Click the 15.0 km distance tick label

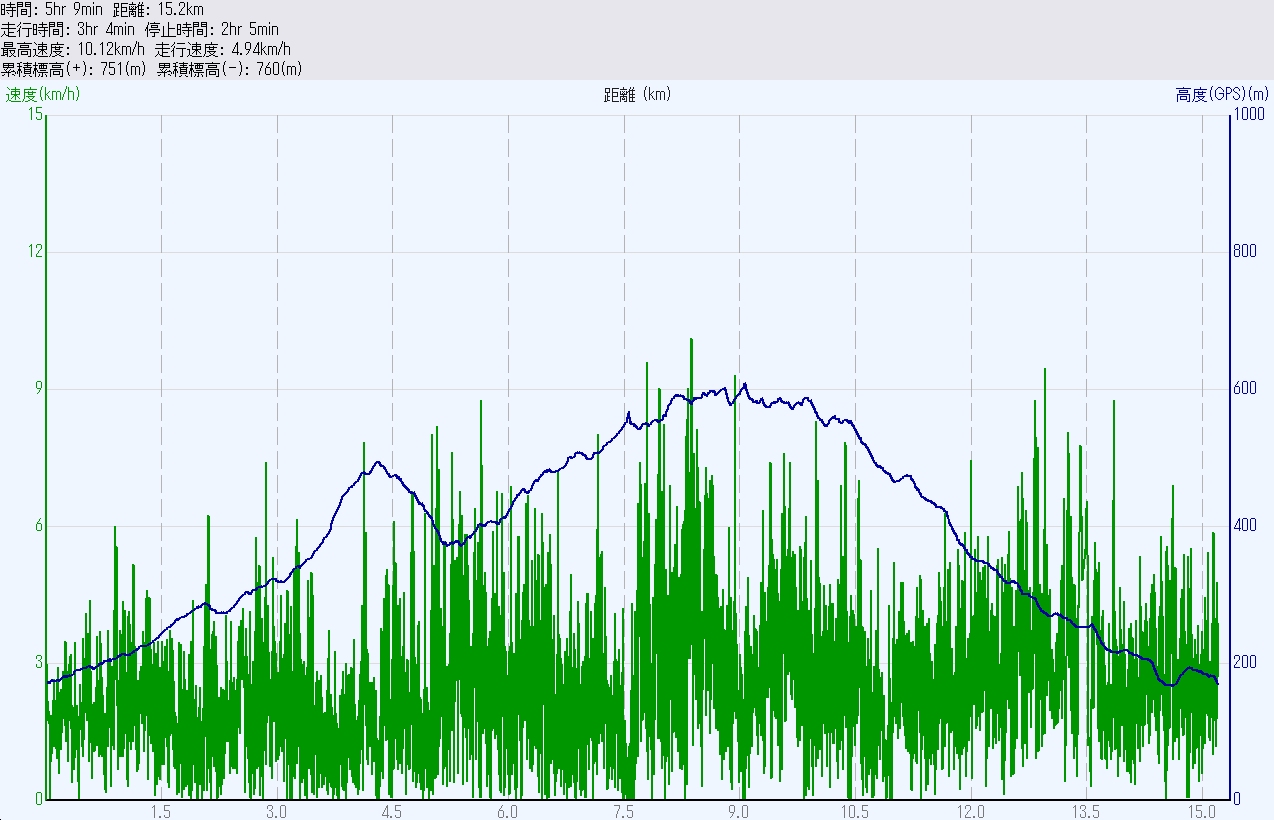click(1201, 810)
